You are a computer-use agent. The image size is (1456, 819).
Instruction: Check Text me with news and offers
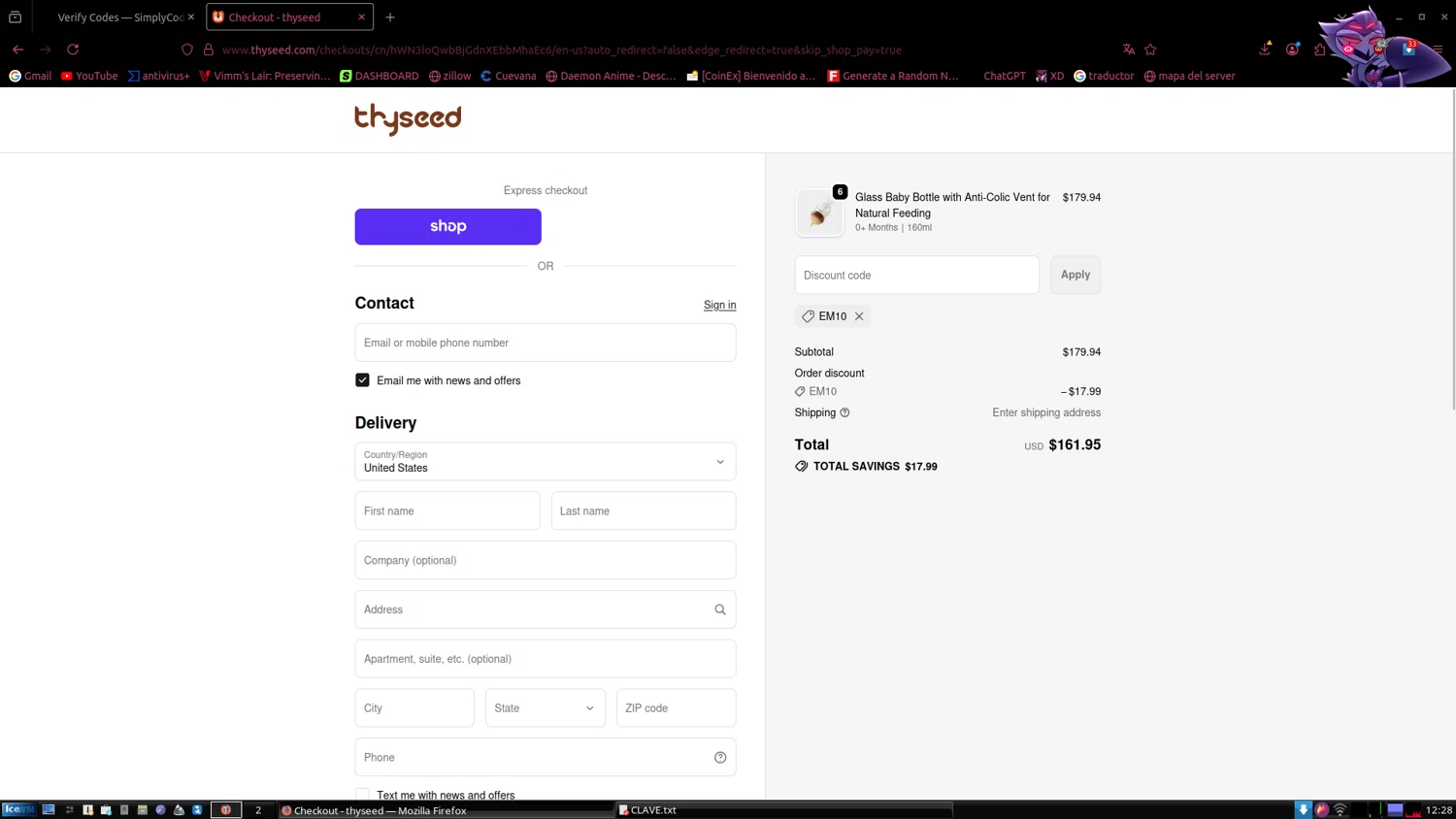coord(362,795)
